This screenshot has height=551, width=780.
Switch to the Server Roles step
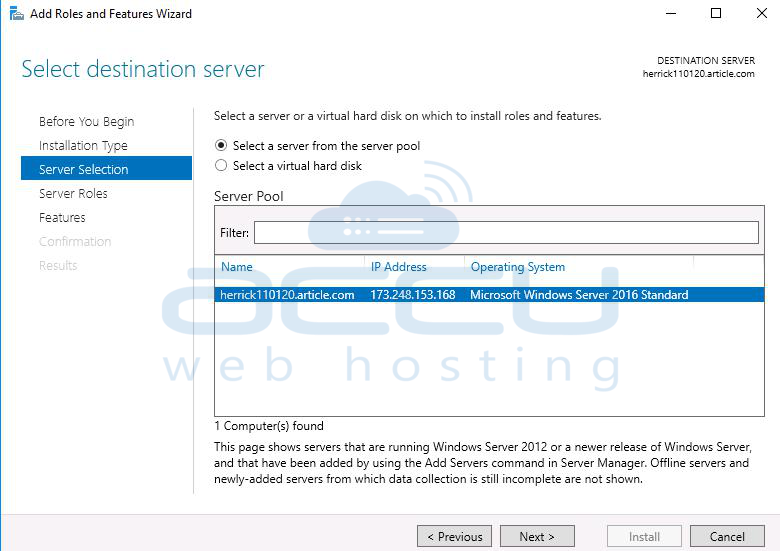pyautogui.click(x=73, y=193)
